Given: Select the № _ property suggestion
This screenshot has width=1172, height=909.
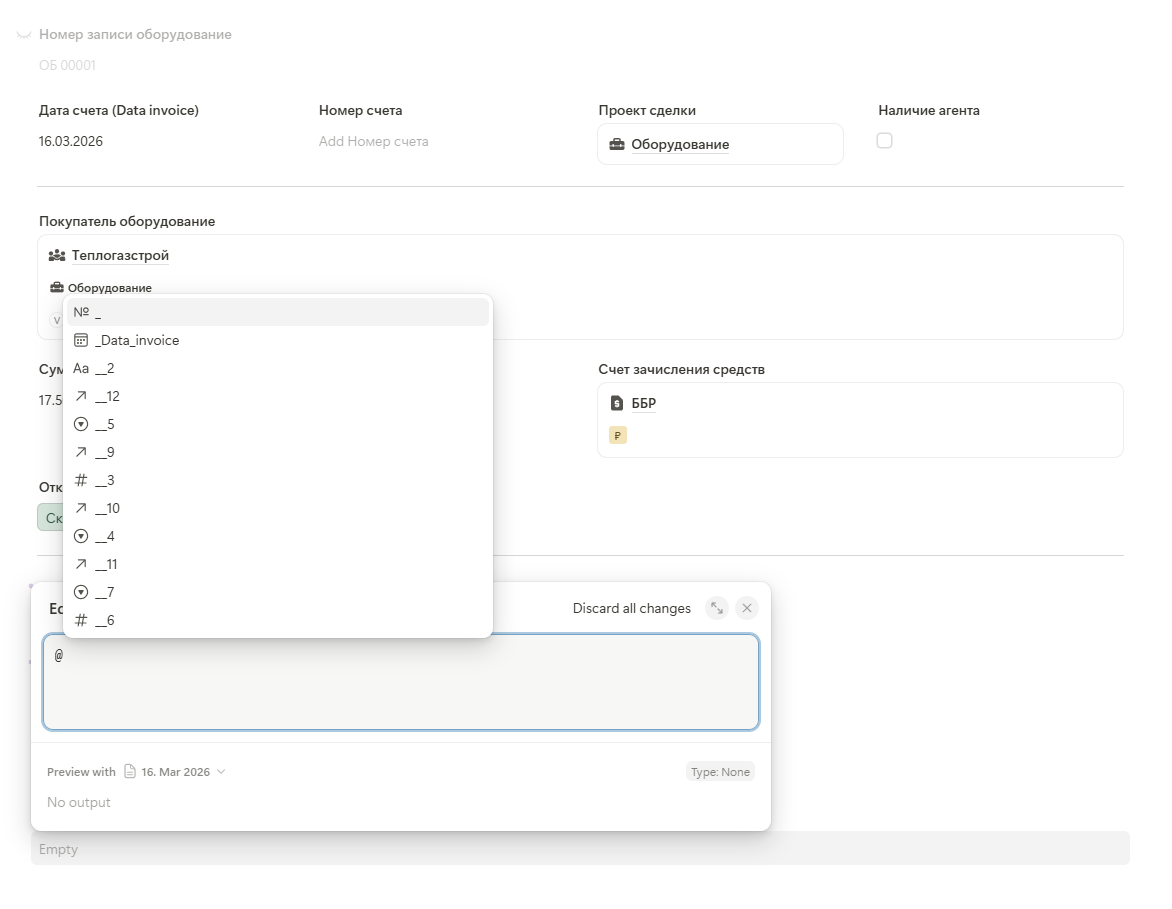Looking at the screenshot, I should point(278,312).
